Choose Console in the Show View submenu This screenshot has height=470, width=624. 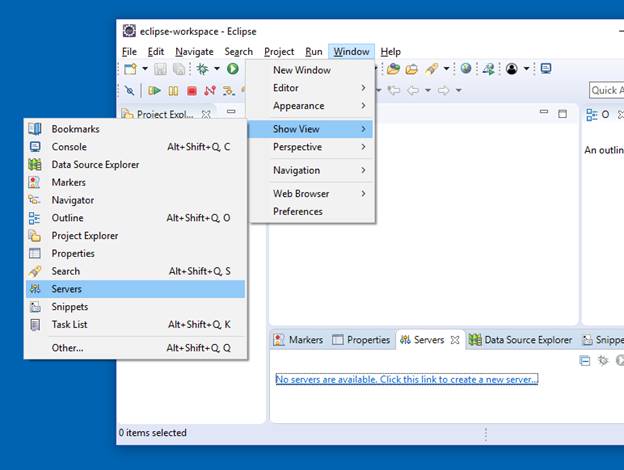click(69, 147)
